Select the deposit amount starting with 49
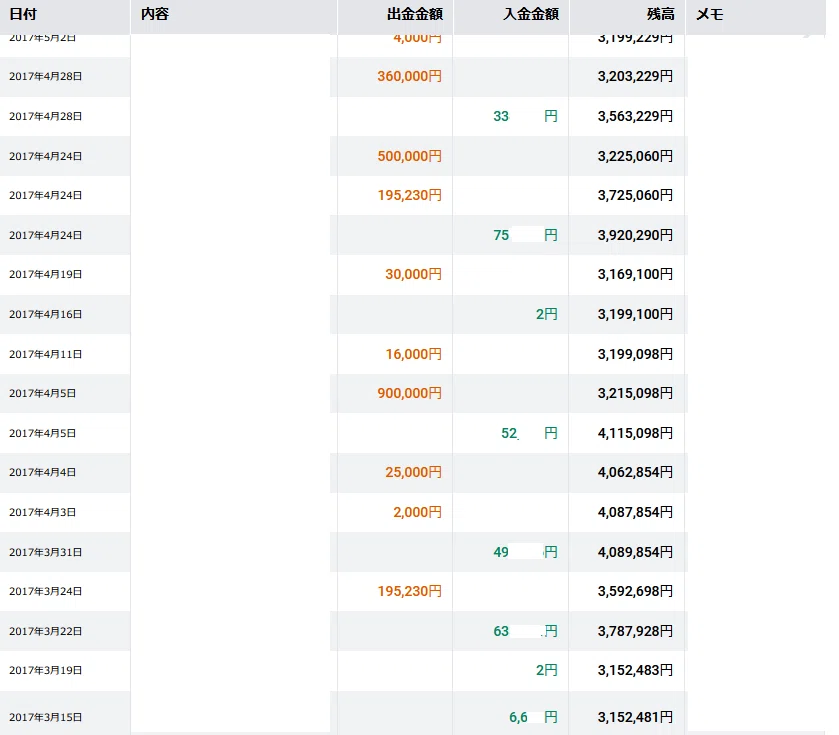839x735 pixels. pyautogui.click(x=525, y=552)
